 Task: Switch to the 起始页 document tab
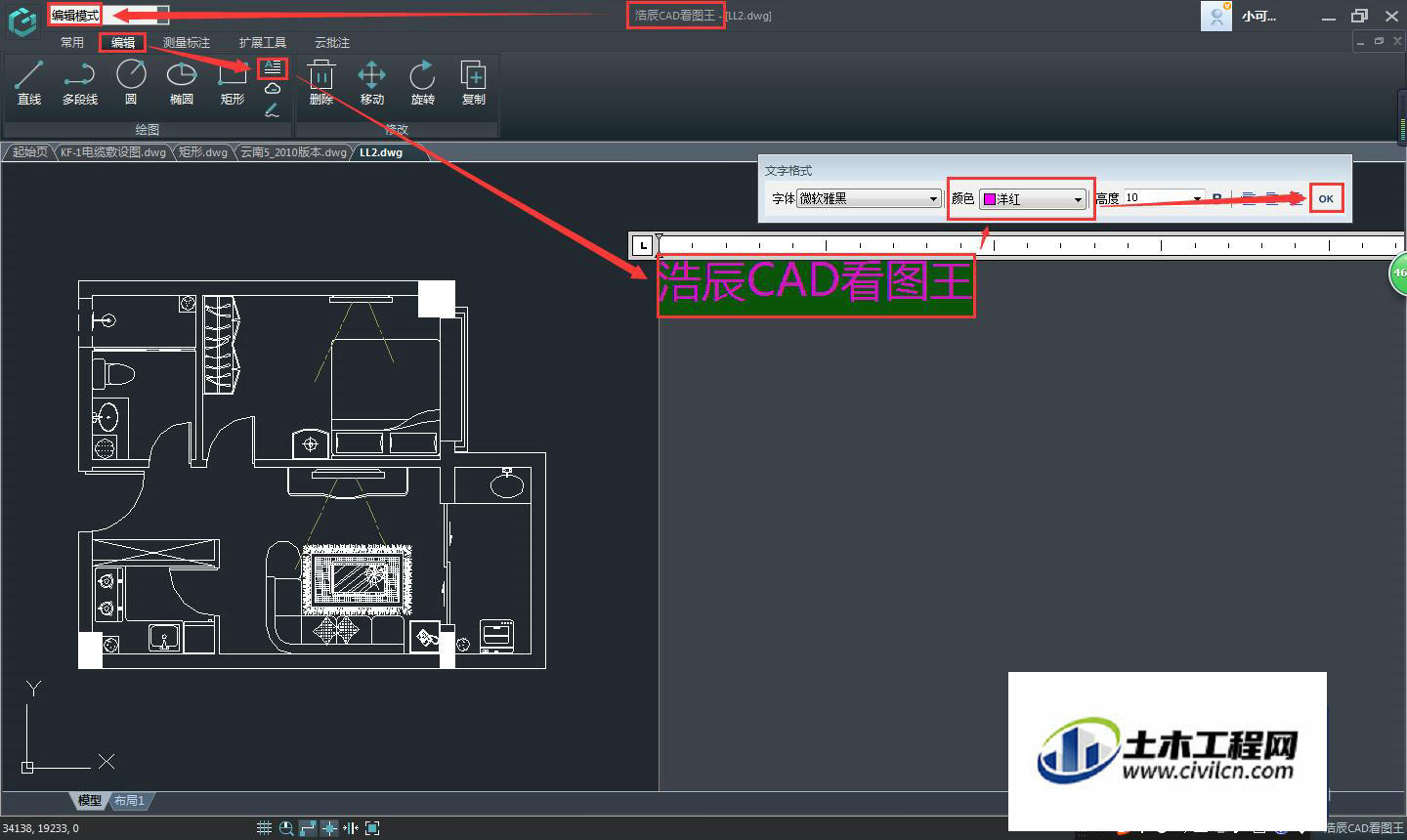click(x=29, y=152)
